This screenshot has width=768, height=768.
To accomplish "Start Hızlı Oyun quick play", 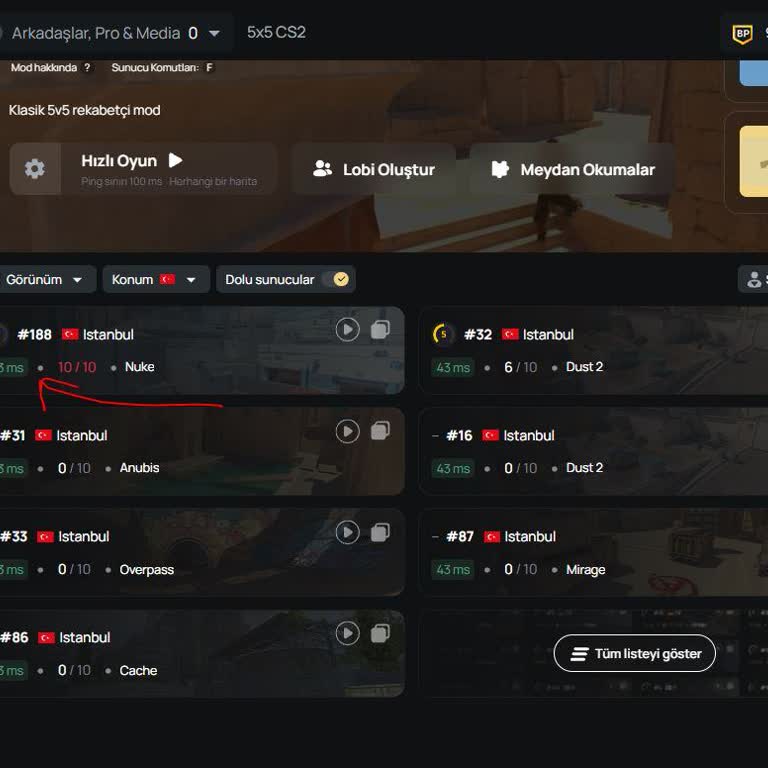I will 169,169.
